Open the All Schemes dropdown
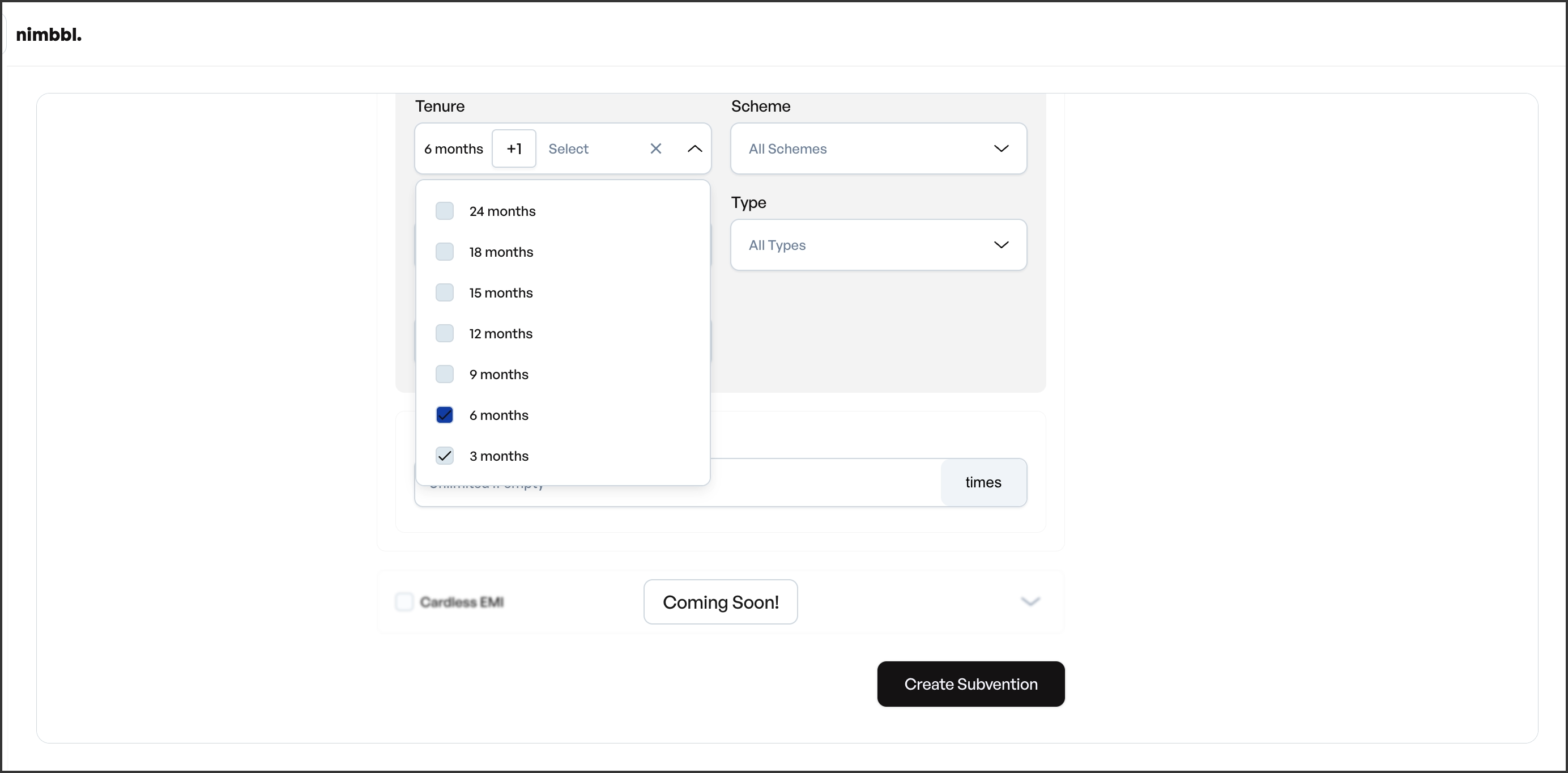The height and width of the screenshot is (773, 1568). tap(852, 148)
